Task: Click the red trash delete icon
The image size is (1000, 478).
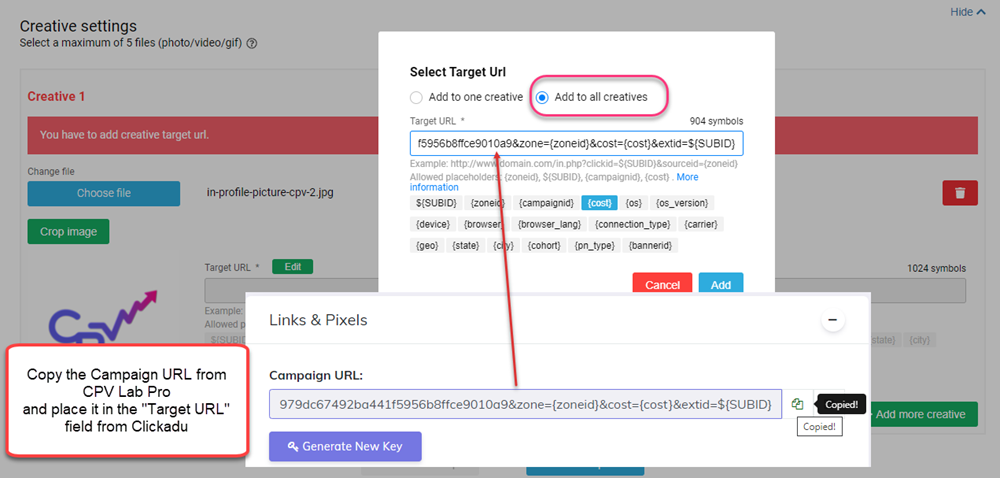Action: pyautogui.click(x=959, y=193)
